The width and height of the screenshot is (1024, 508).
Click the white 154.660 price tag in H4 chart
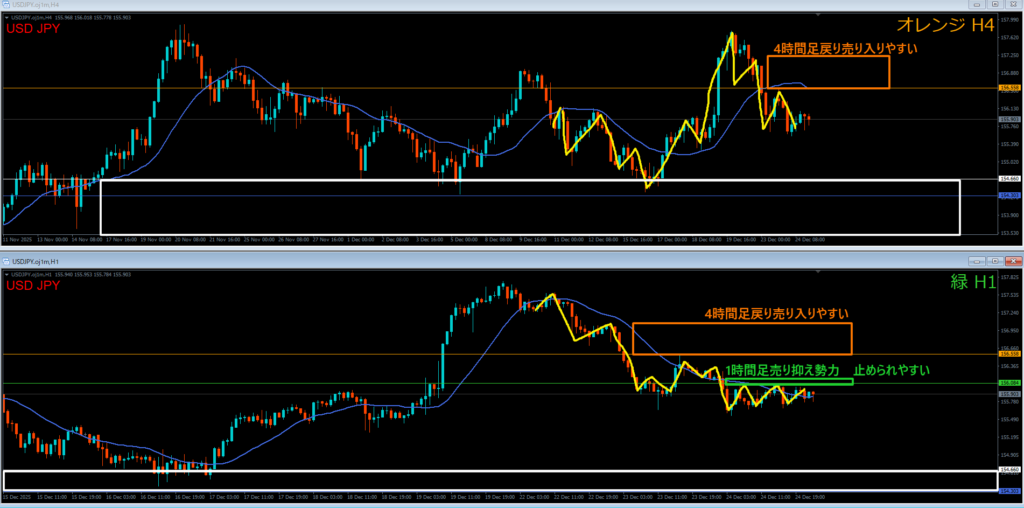click(1010, 178)
